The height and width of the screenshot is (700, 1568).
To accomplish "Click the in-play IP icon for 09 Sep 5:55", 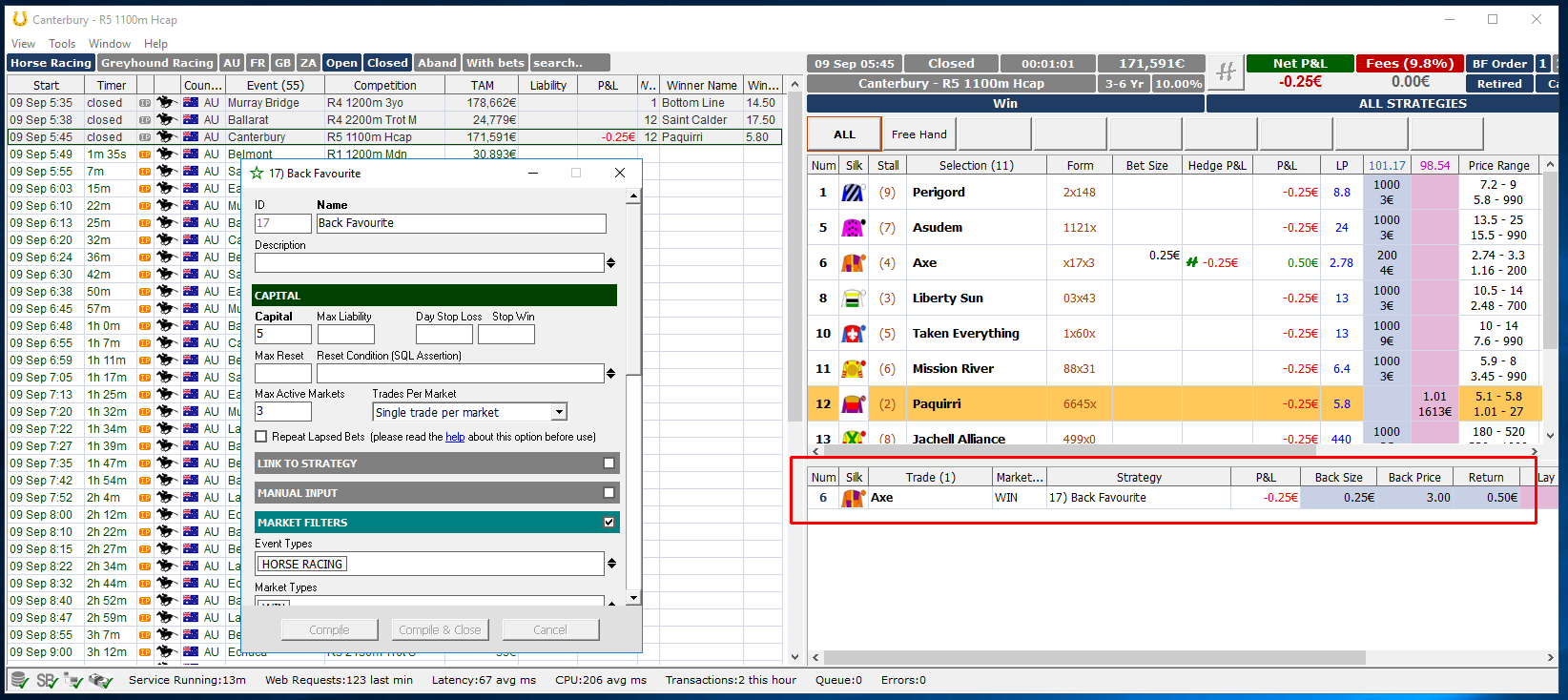I will coord(145,172).
